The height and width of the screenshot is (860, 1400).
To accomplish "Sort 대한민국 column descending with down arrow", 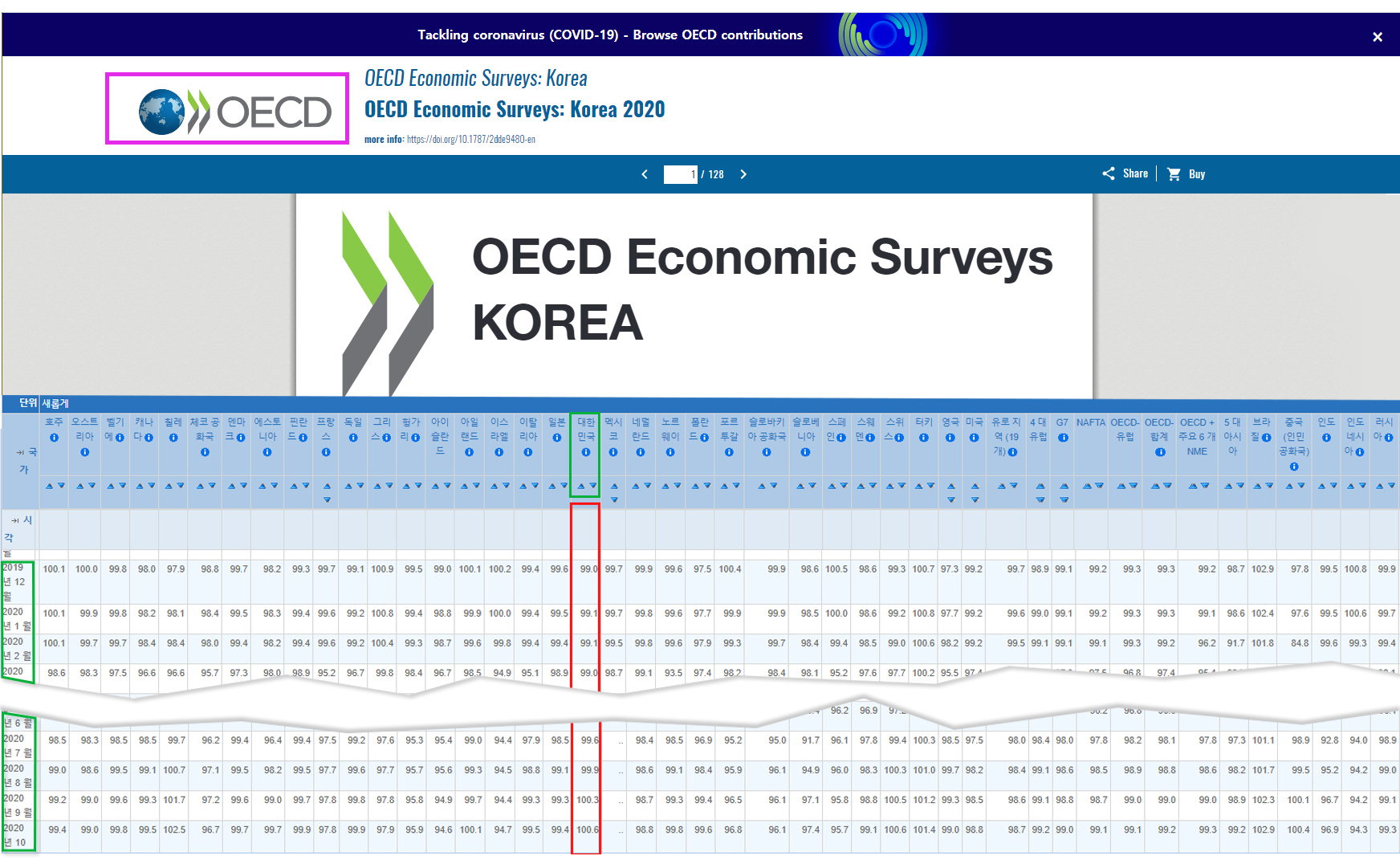I will click(x=593, y=486).
